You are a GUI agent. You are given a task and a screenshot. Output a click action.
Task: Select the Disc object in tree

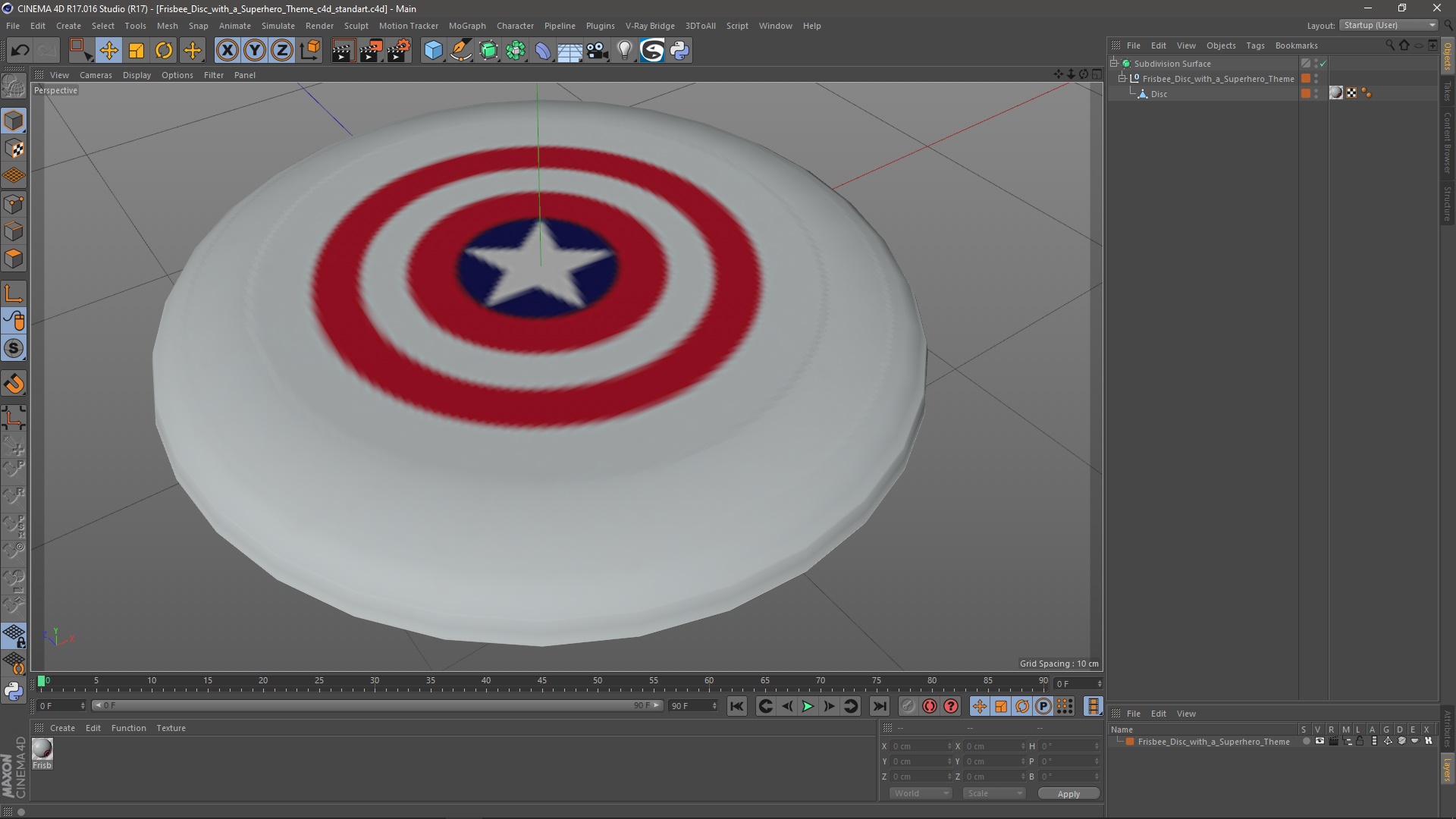coord(1159,94)
